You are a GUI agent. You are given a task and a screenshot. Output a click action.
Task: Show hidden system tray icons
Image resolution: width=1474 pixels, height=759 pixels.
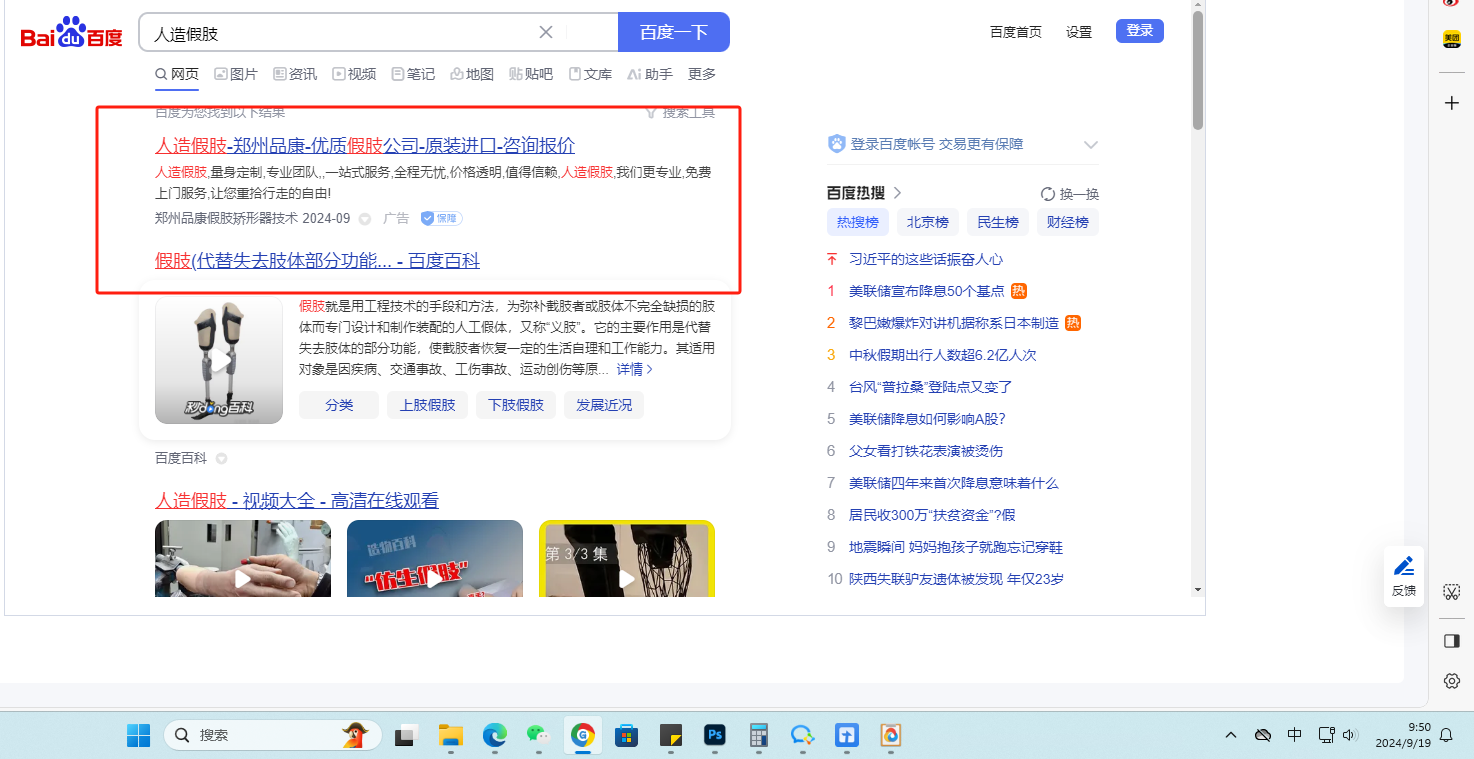1231,735
